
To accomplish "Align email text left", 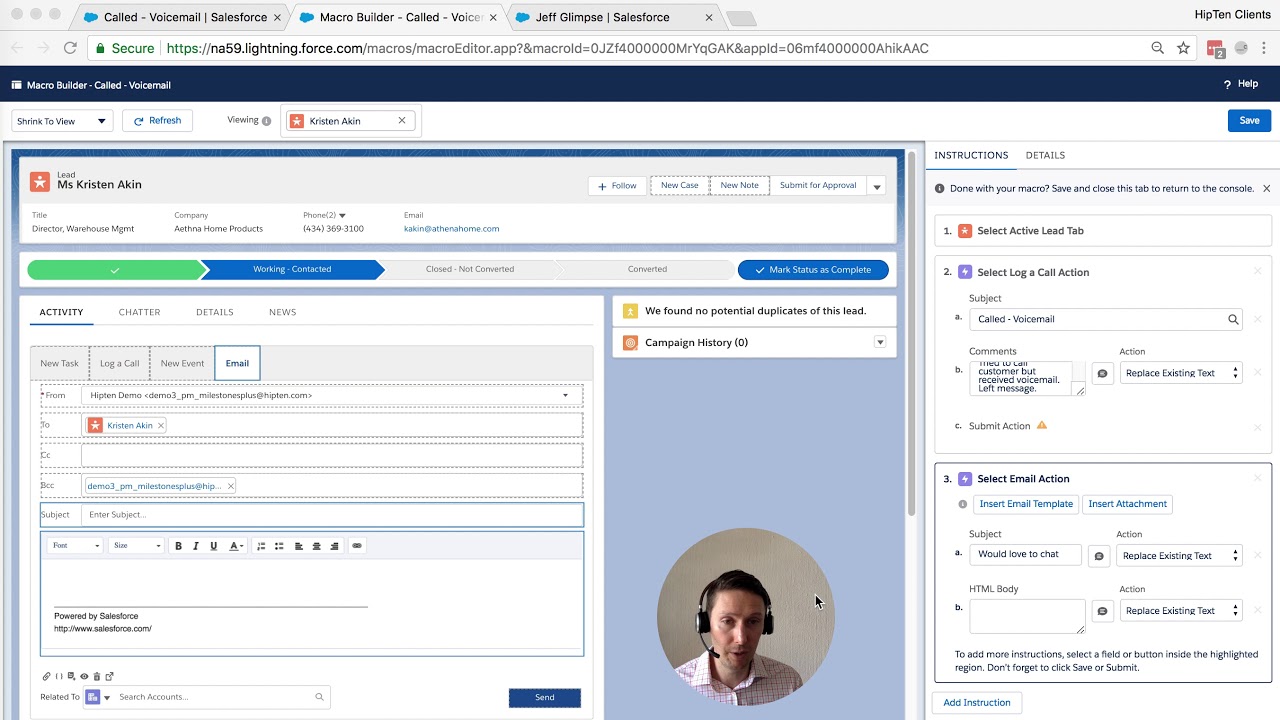I will pos(299,546).
